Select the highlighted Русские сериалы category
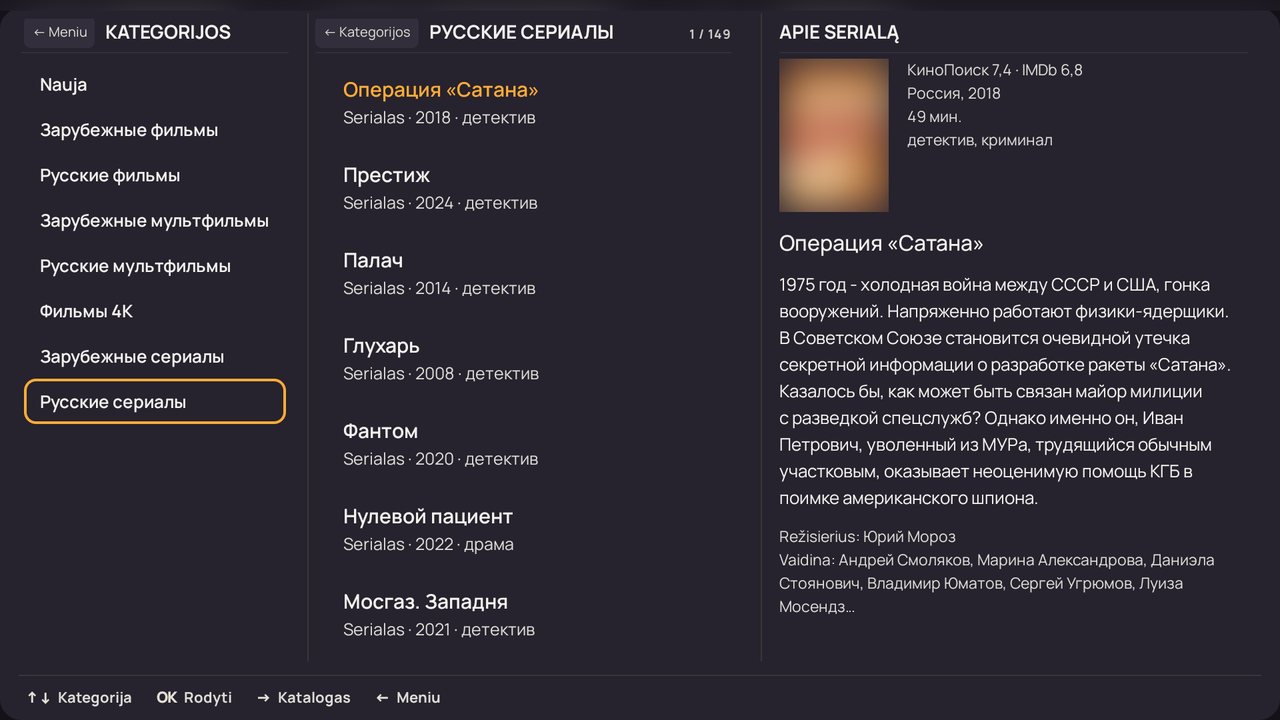Screen dimensions: 1280x720 pyautogui.click(x=155, y=402)
